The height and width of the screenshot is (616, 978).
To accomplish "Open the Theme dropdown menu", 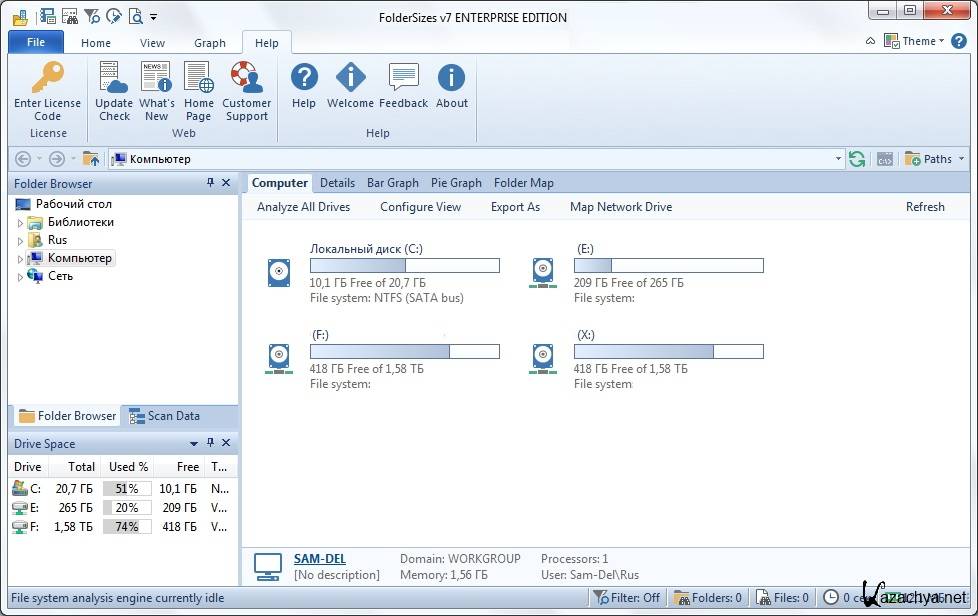I will click(x=915, y=41).
